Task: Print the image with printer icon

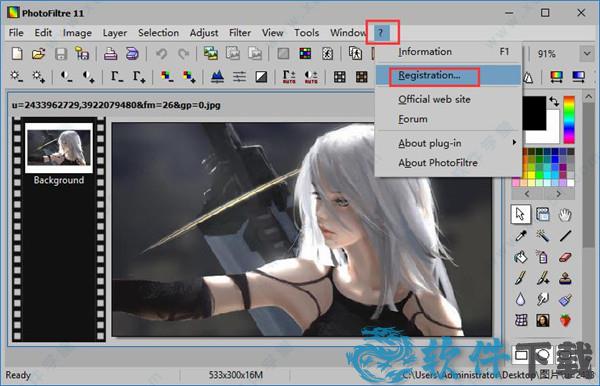Action: coord(110,54)
